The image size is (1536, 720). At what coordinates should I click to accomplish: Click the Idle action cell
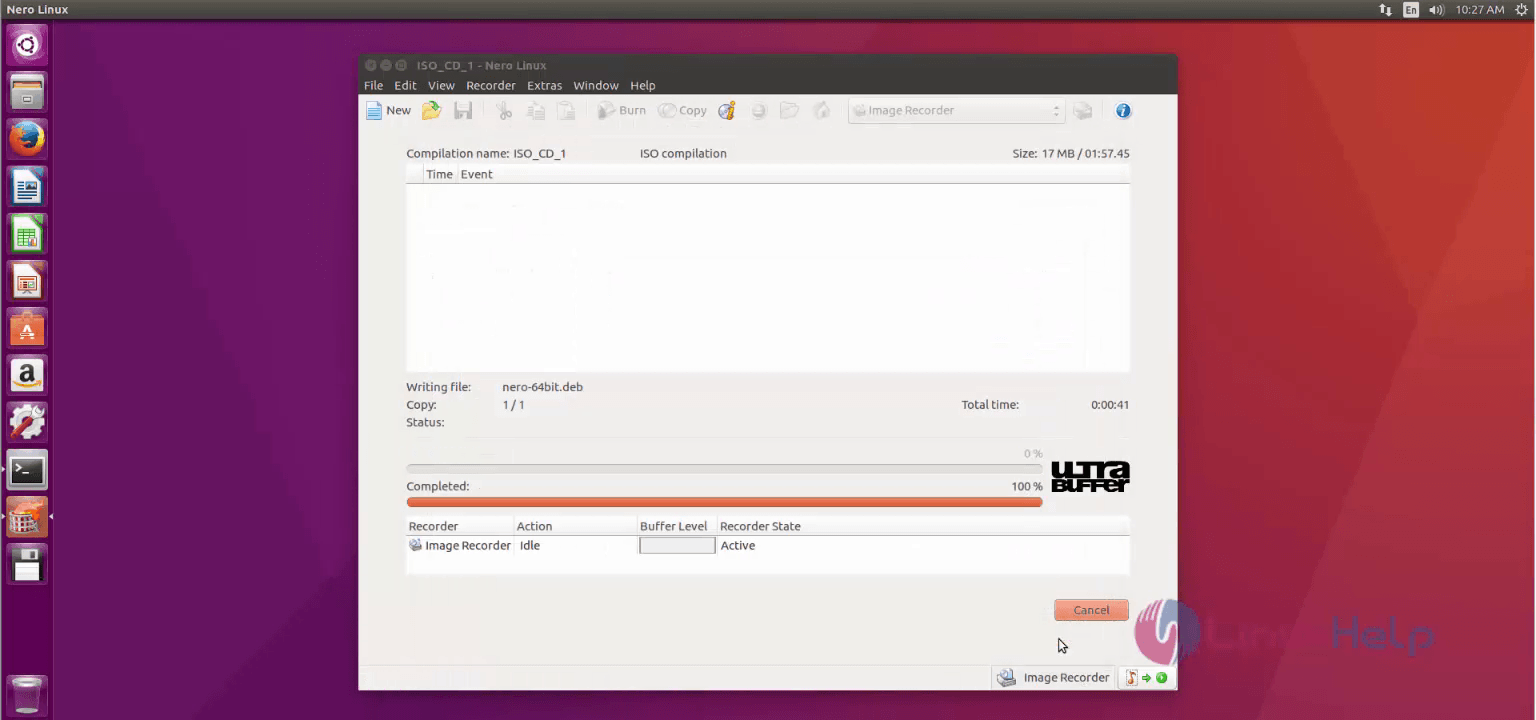click(530, 546)
